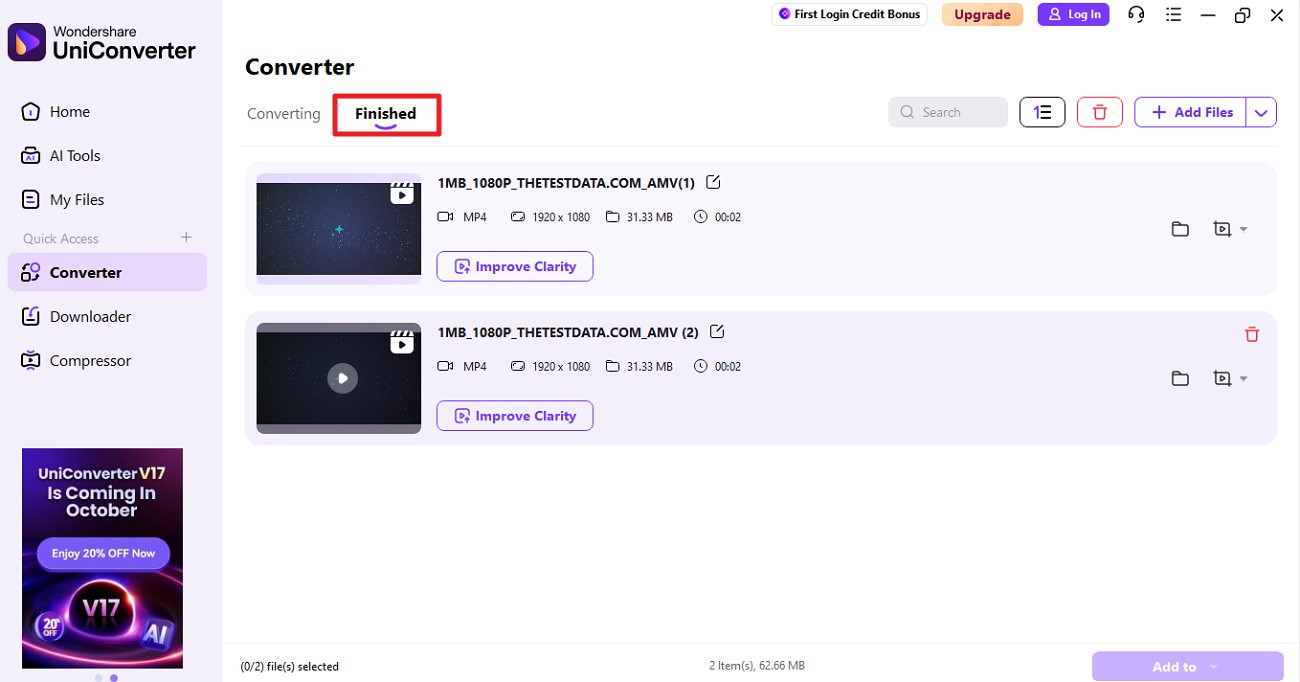The height and width of the screenshot is (682, 1300).
Task: Click the Upgrade button
Action: pyautogui.click(x=982, y=14)
